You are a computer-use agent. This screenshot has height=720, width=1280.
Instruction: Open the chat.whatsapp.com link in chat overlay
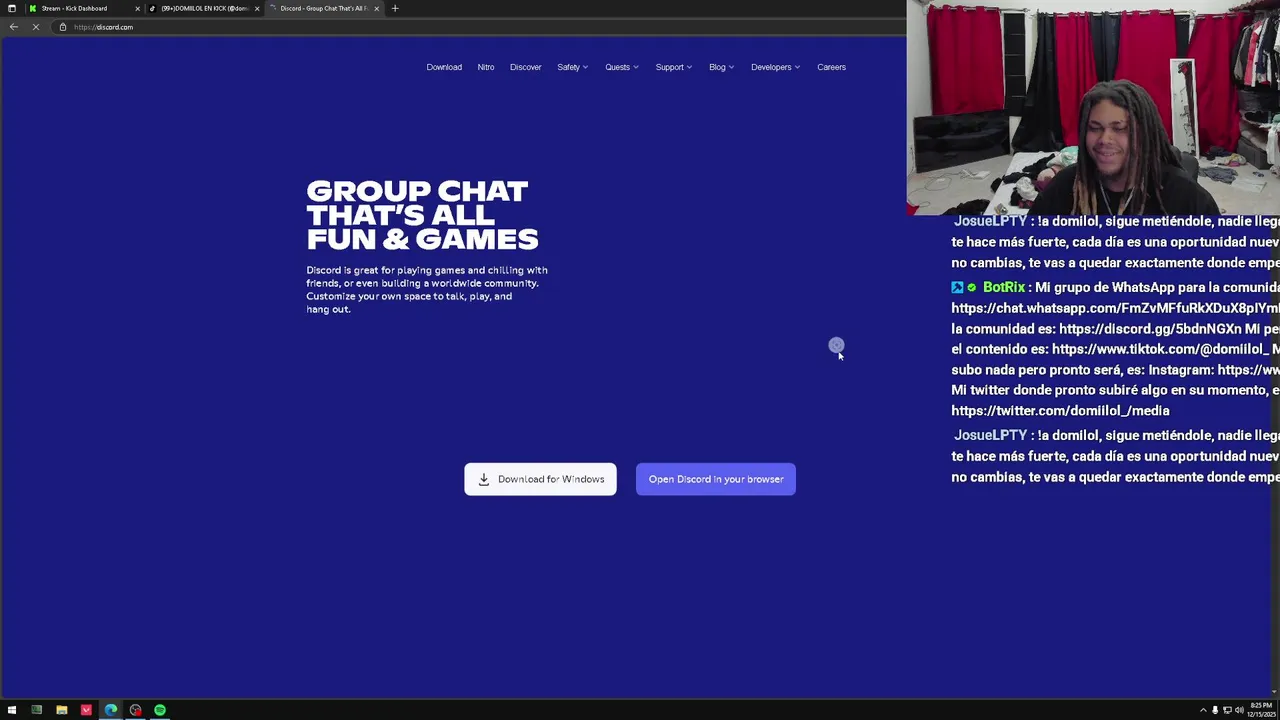(1115, 308)
